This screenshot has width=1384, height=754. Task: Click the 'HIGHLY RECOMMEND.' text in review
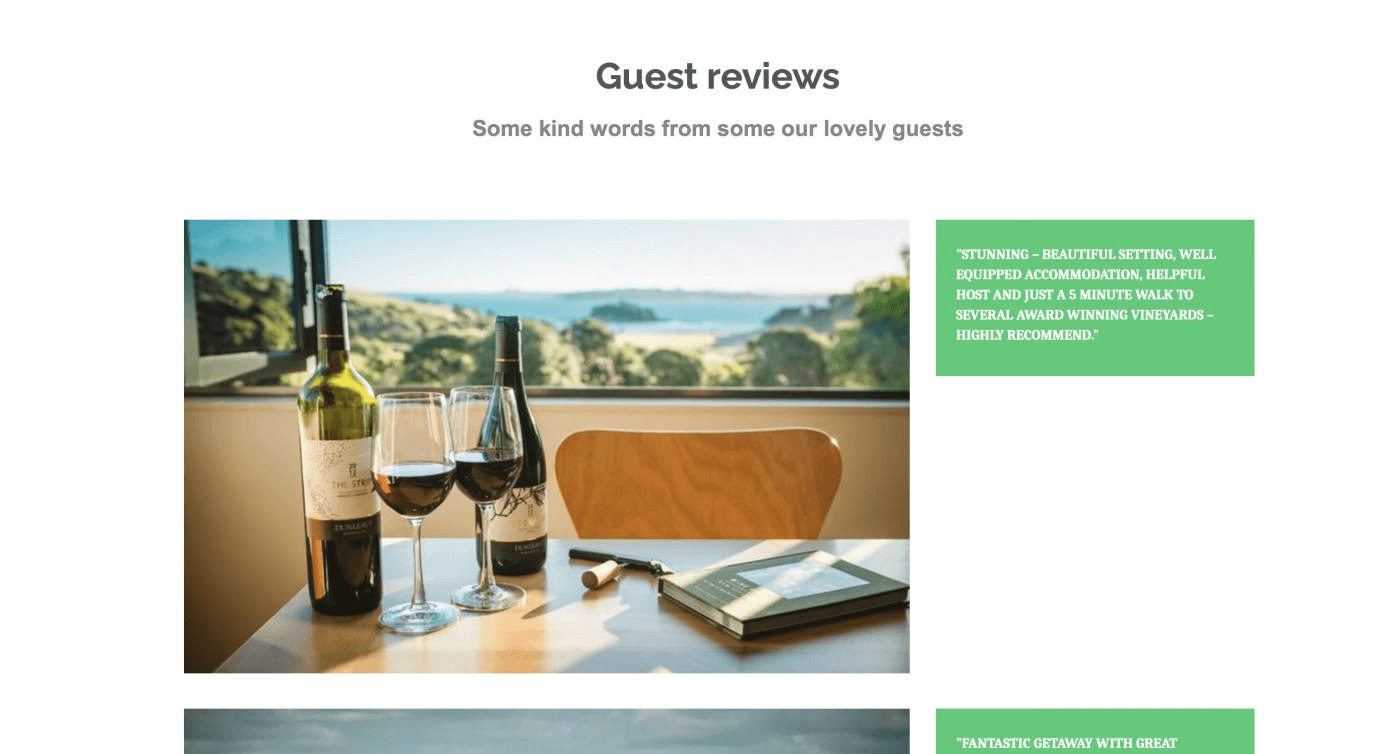point(1027,335)
